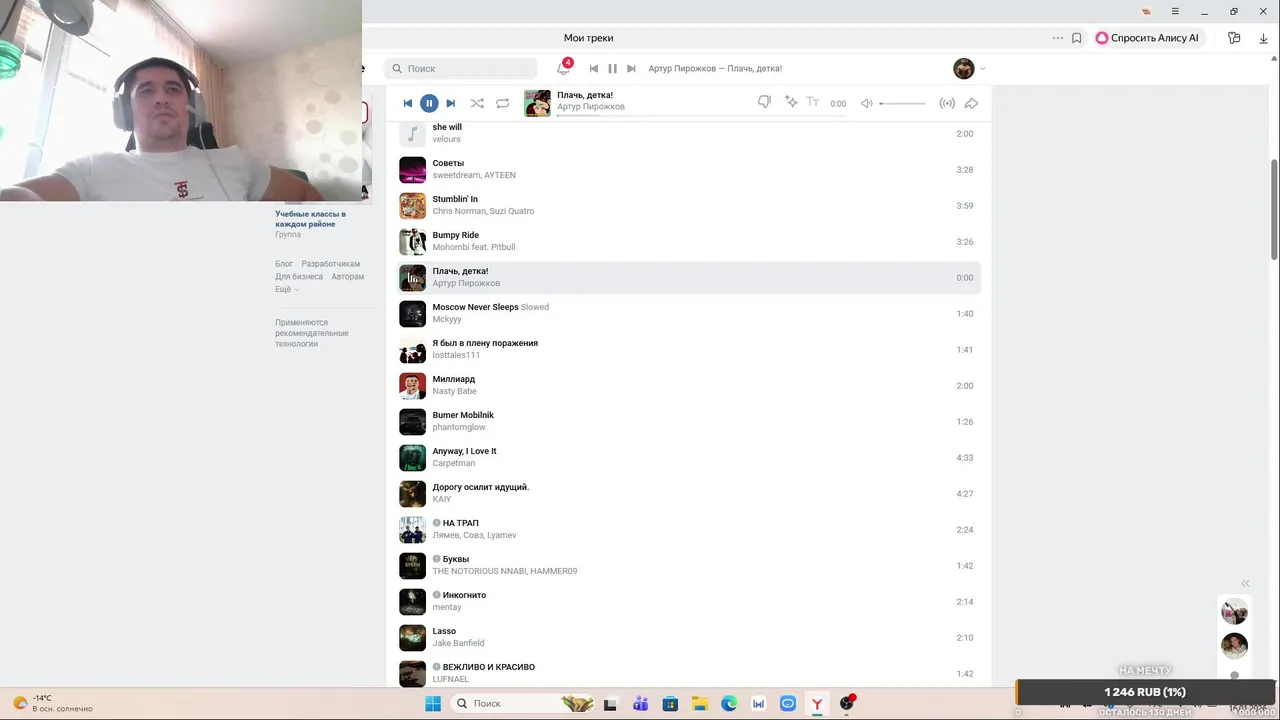This screenshot has width=1280, height=720.
Task: Toggle dislike on the current track
Action: point(764,102)
